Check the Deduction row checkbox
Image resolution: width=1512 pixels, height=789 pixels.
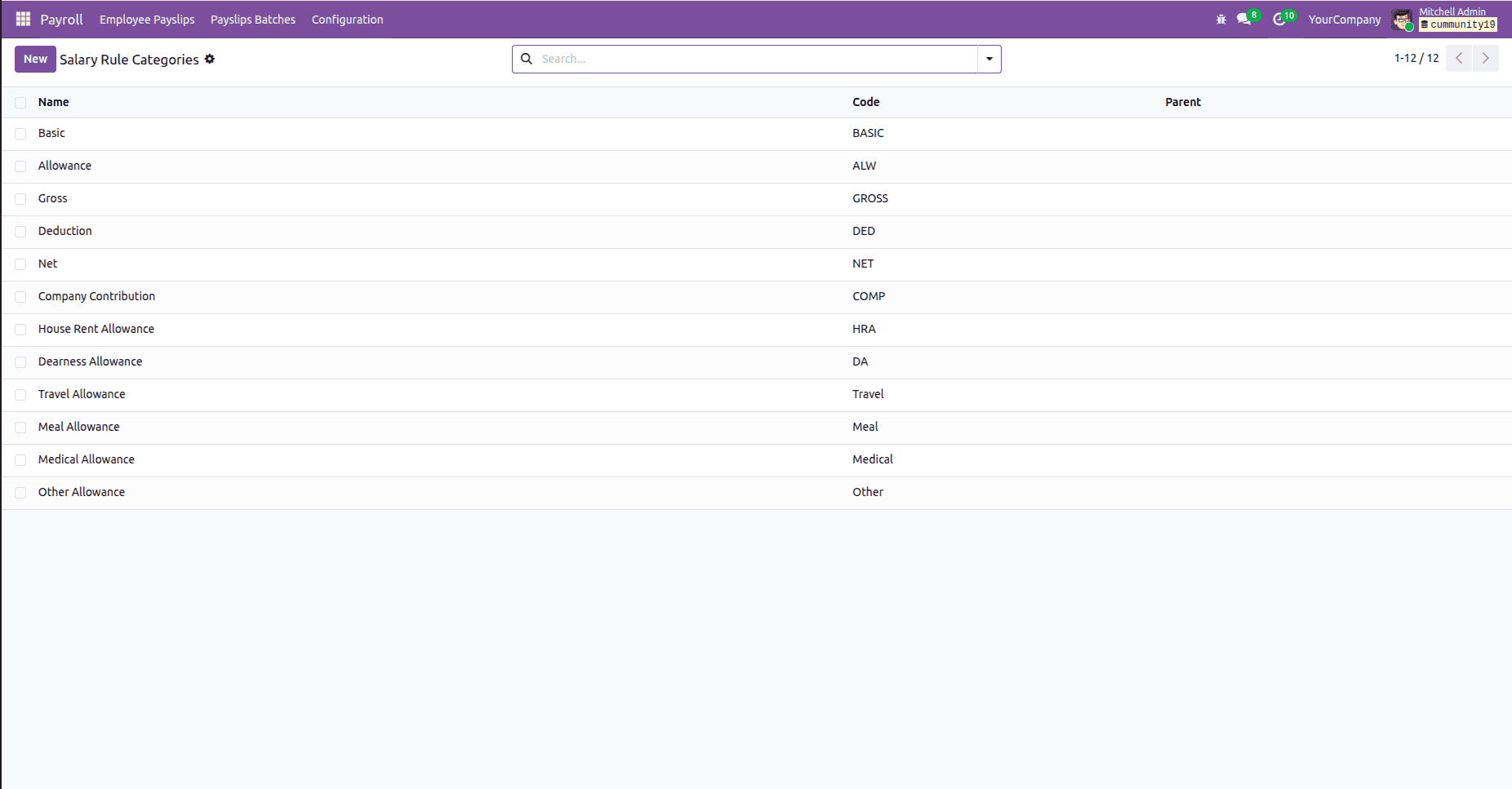point(20,232)
